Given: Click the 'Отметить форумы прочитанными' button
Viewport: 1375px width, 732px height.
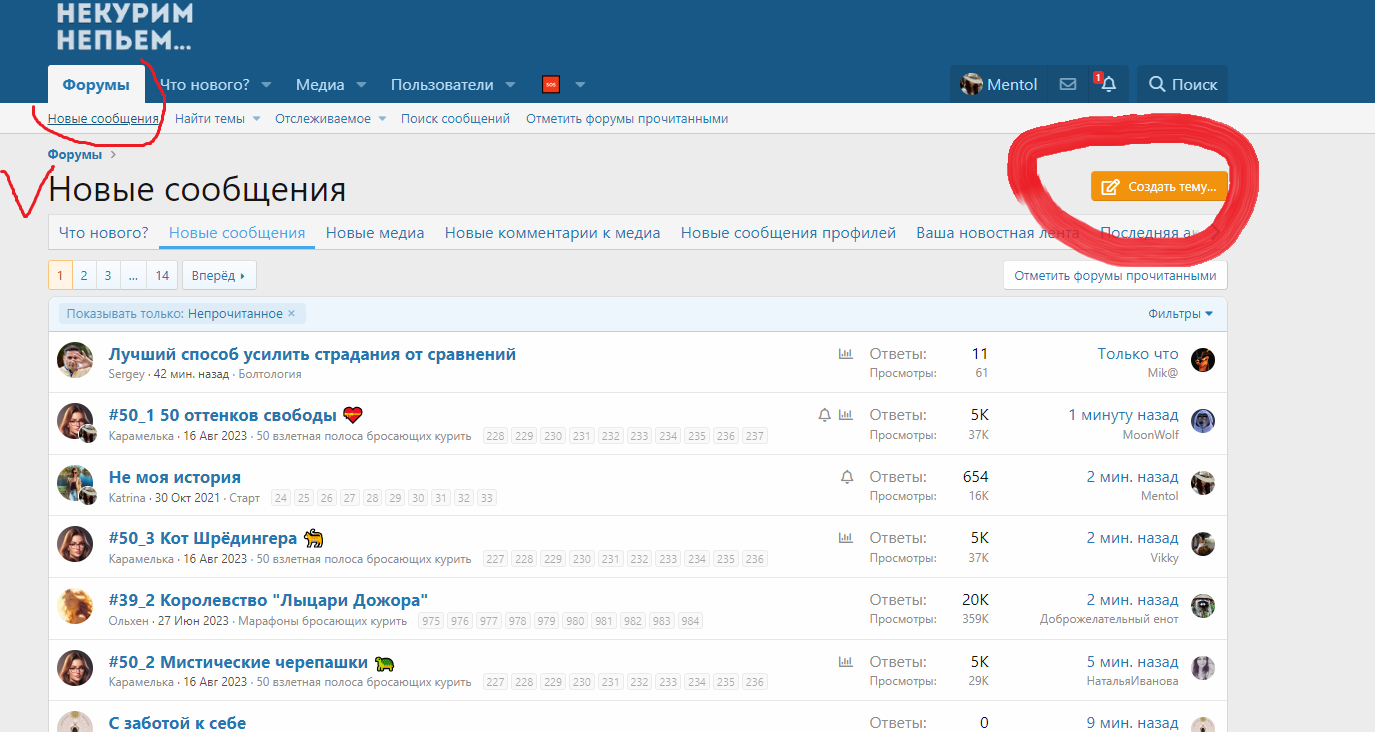Looking at the screenshot, I should click(x=1115, y=276).
